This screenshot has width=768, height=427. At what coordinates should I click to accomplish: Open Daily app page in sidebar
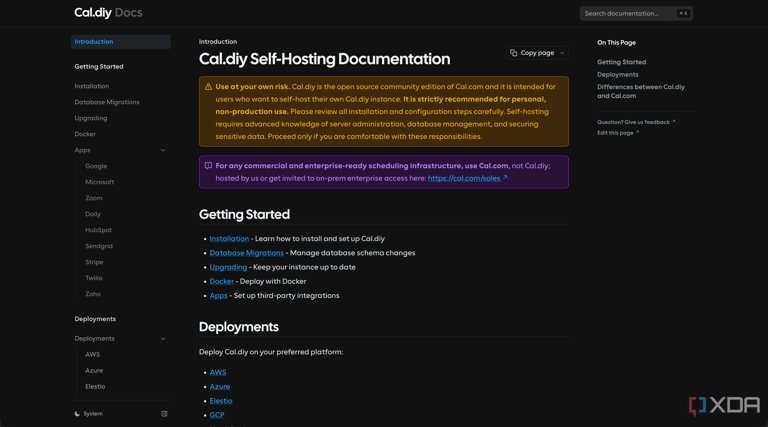point(93,214)
